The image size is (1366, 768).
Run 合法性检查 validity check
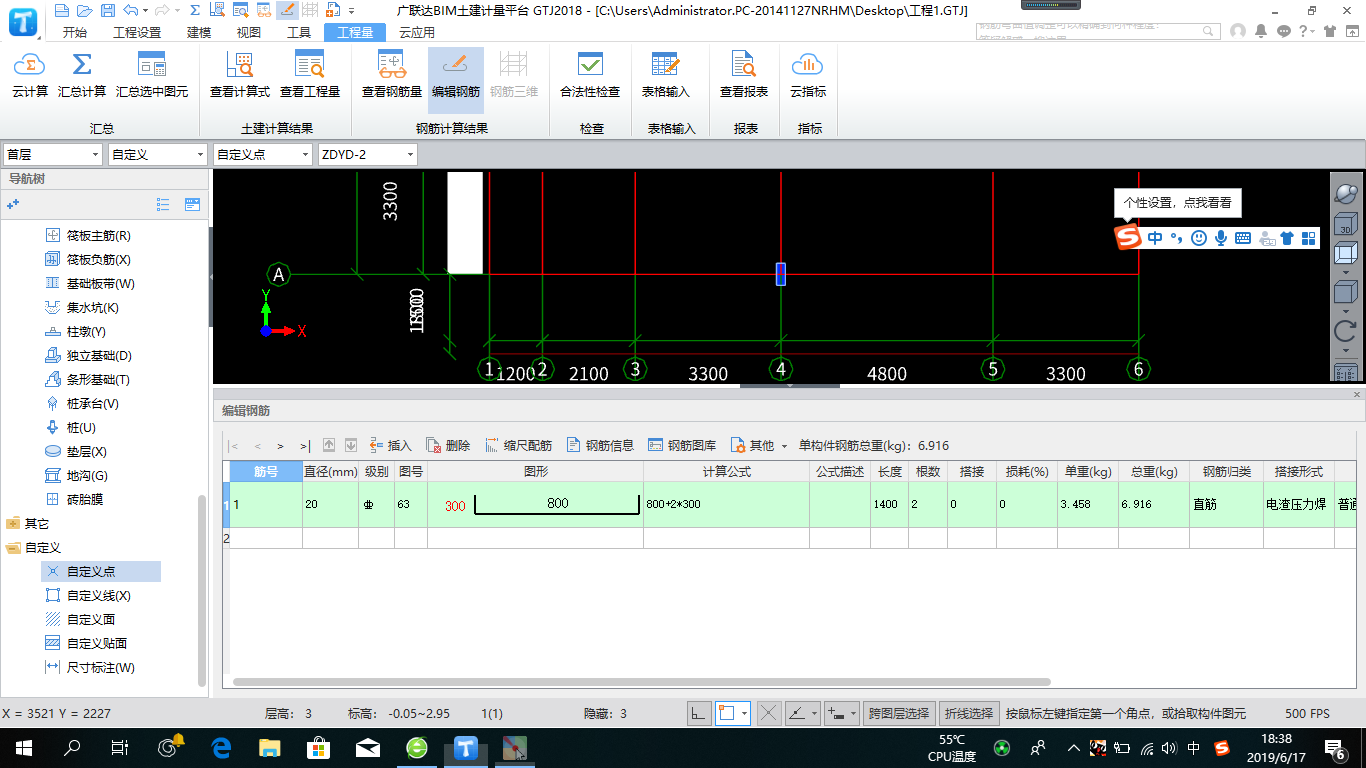tap(590, 76)
